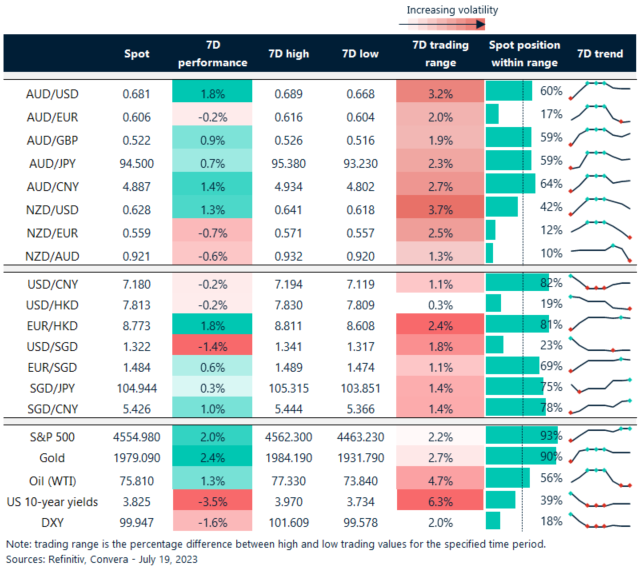Click the Spot position within range header
Screen dimensions: 638x566
pos(523,54)
